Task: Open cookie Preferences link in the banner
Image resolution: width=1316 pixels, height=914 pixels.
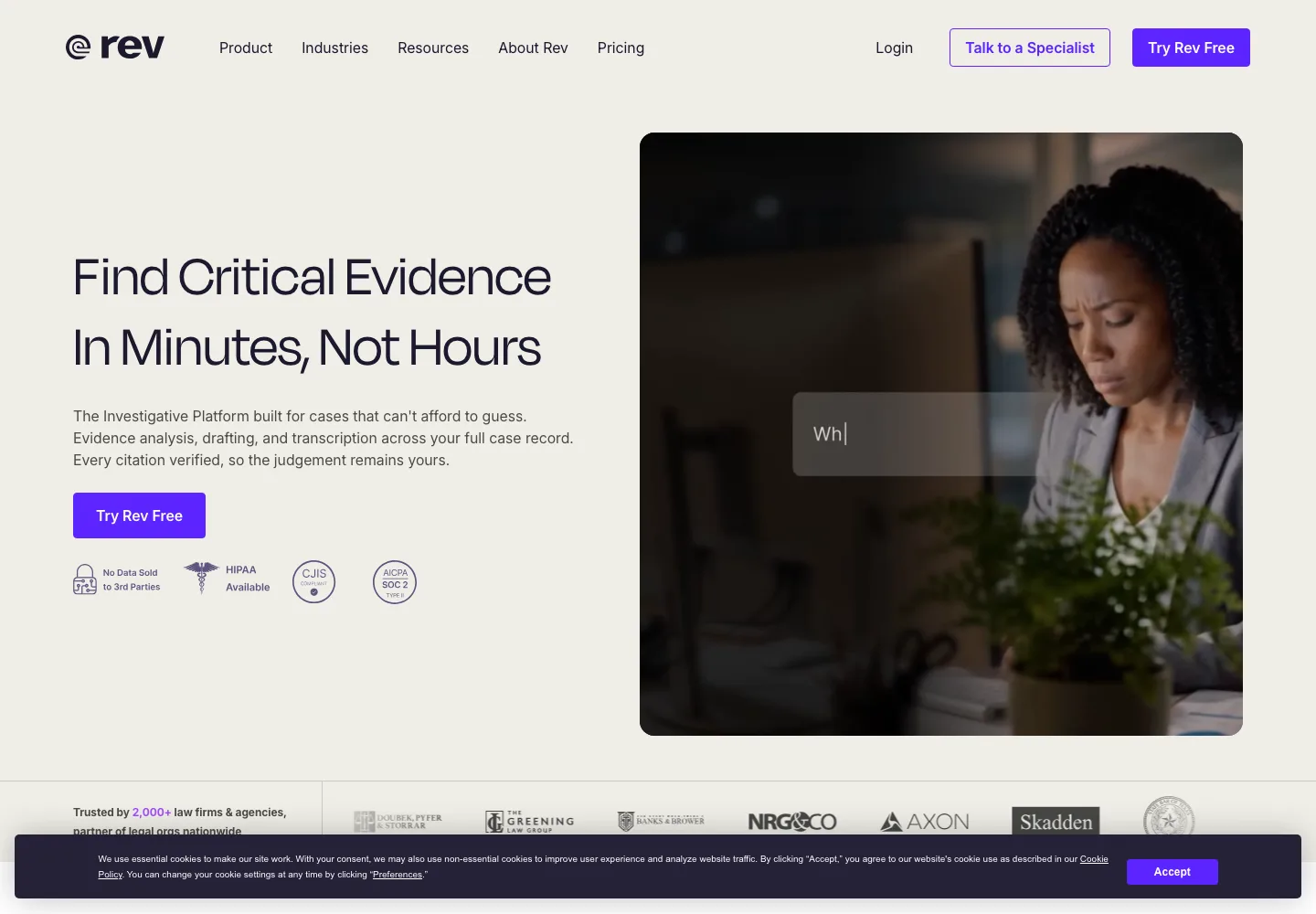Action: pos(398,875)
